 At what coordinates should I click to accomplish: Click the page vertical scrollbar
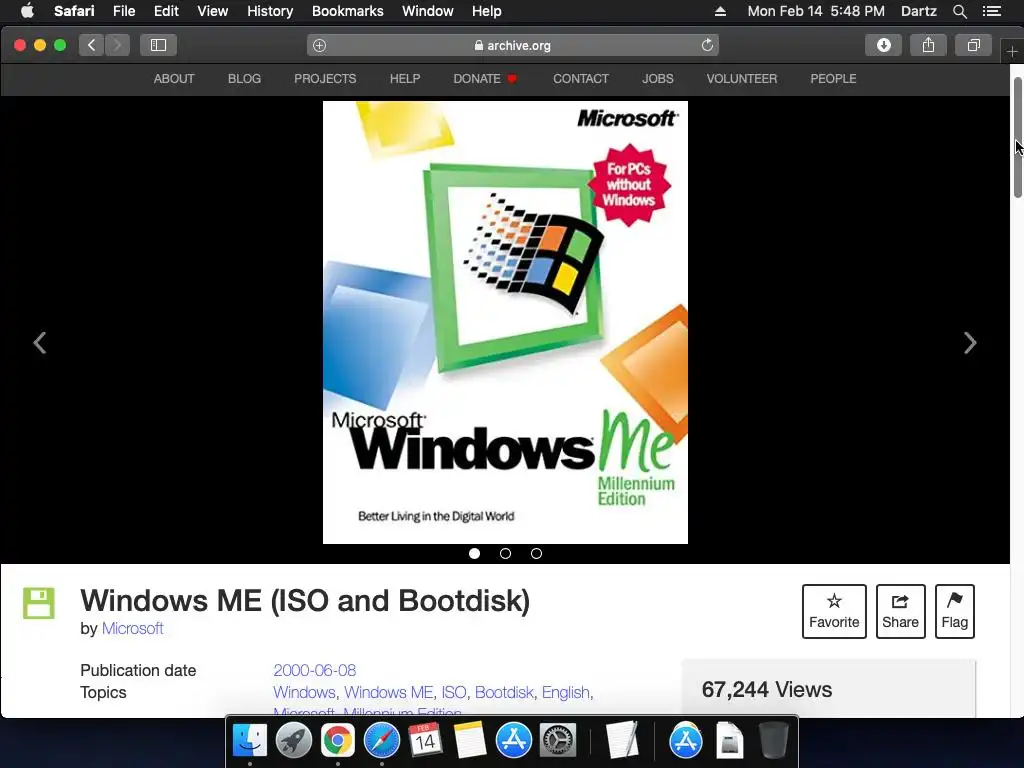[1017, 137]
